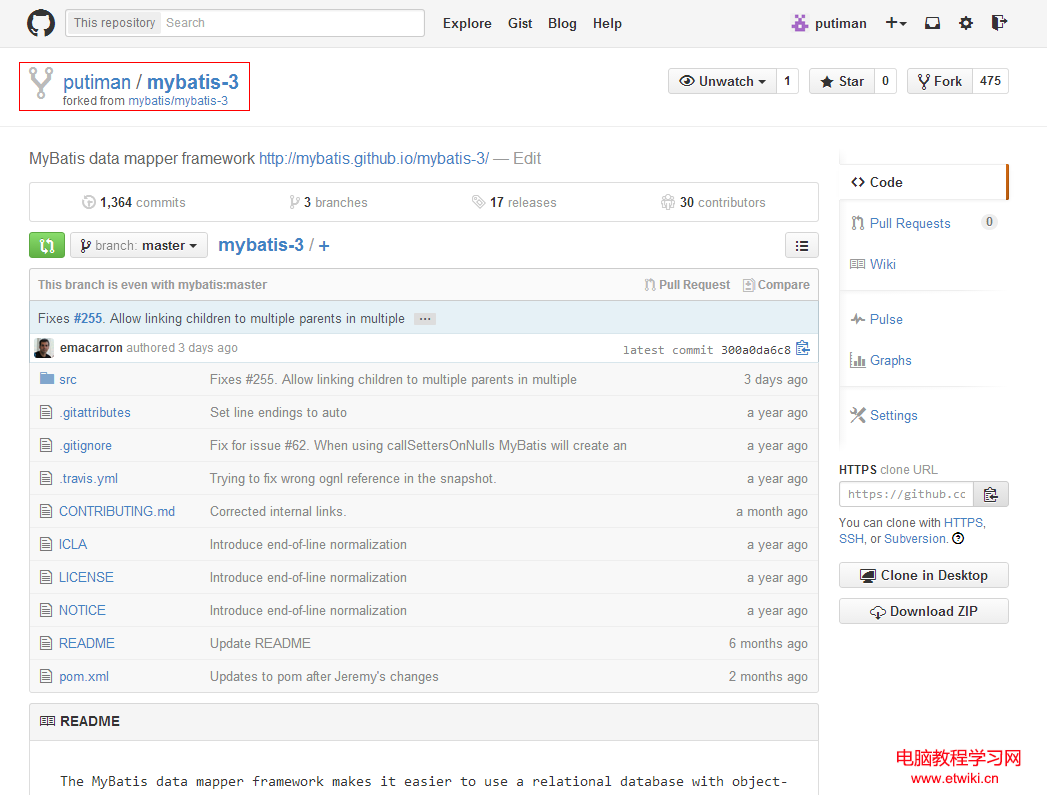Click Explore in the top navigation
The height and width of the screenshot is (795, 1047).
[x=467, y=23]
